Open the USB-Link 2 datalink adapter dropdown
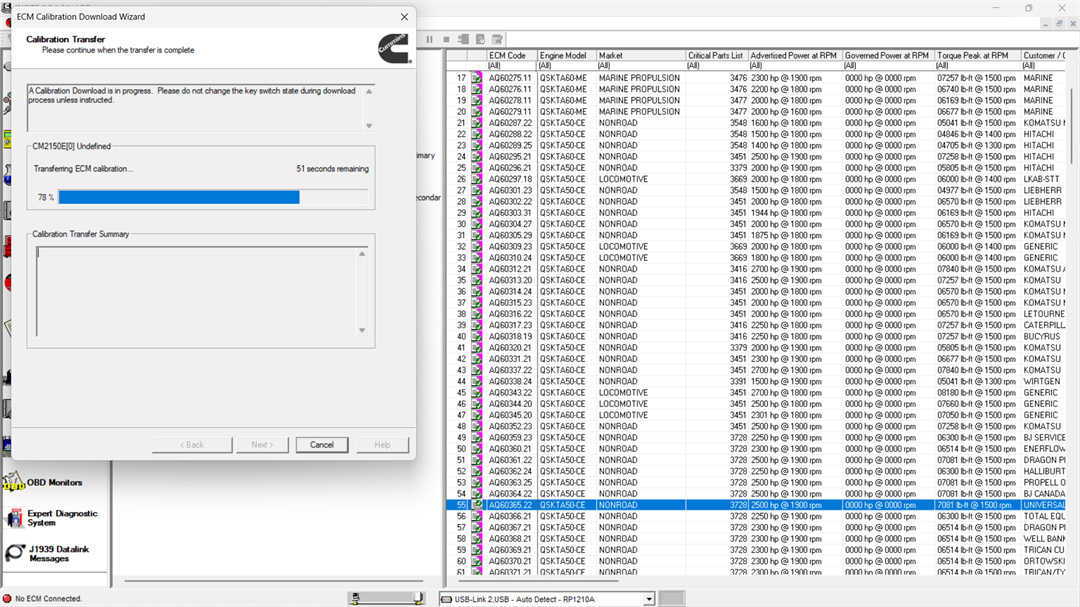Image resolution: width=1080 pixels, height=607 pixels. pos(649,599)
